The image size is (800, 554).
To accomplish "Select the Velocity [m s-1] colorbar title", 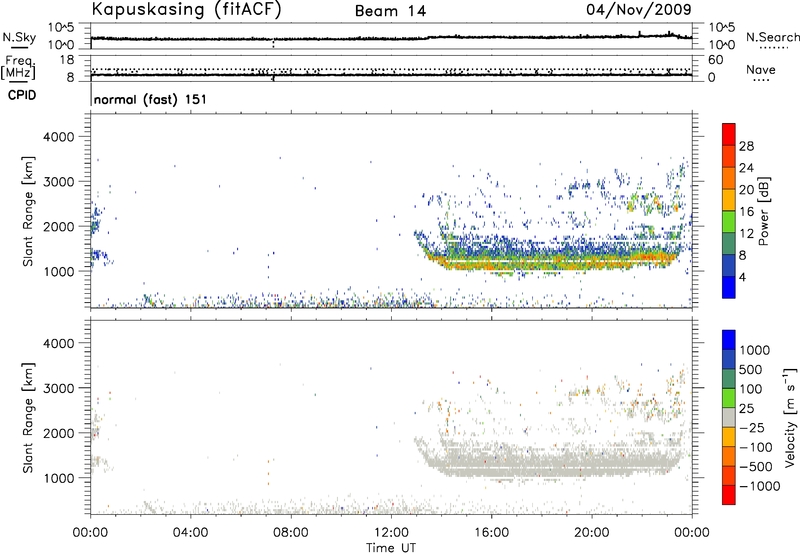I will pyautogui.click(x=790, y=417).
